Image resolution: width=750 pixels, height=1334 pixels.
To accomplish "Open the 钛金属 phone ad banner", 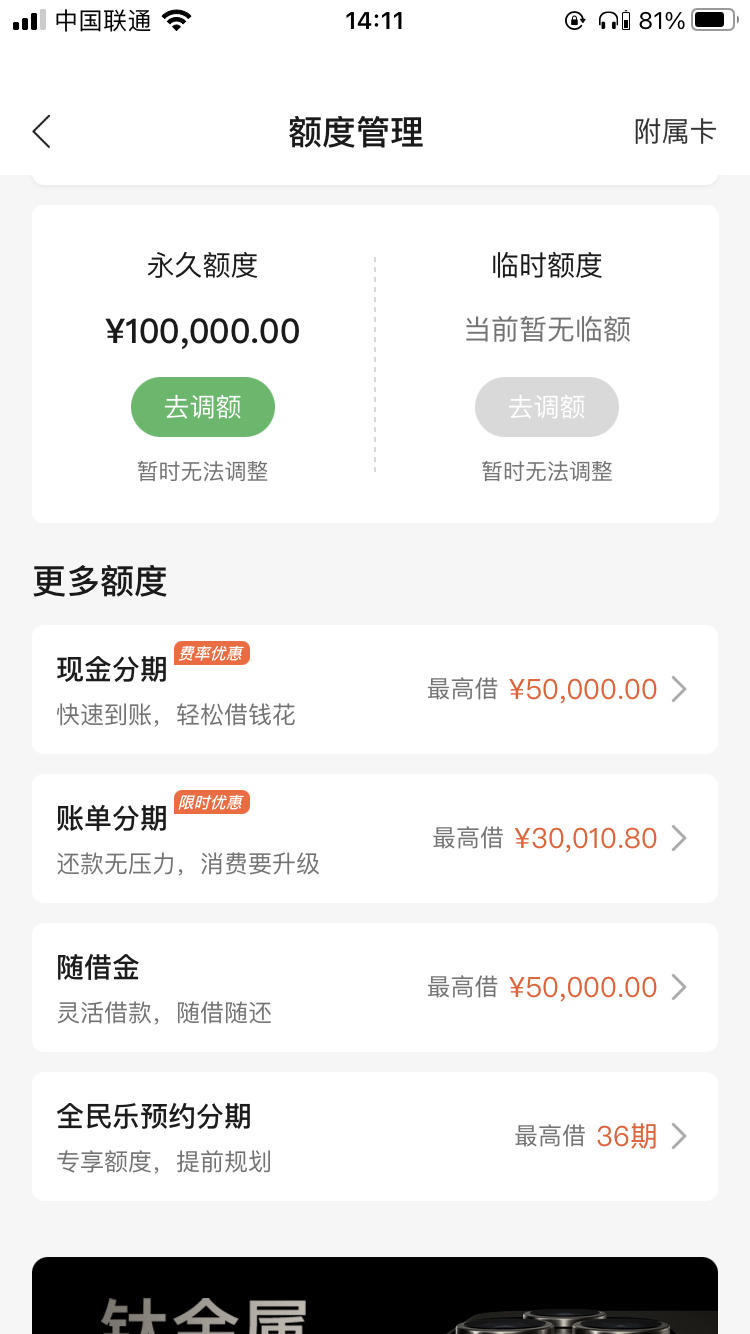I will [x=375, y=1295].
